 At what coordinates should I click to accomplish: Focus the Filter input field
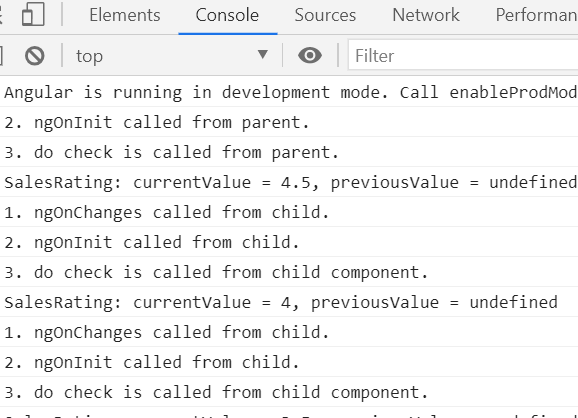[x=463, y=56]
